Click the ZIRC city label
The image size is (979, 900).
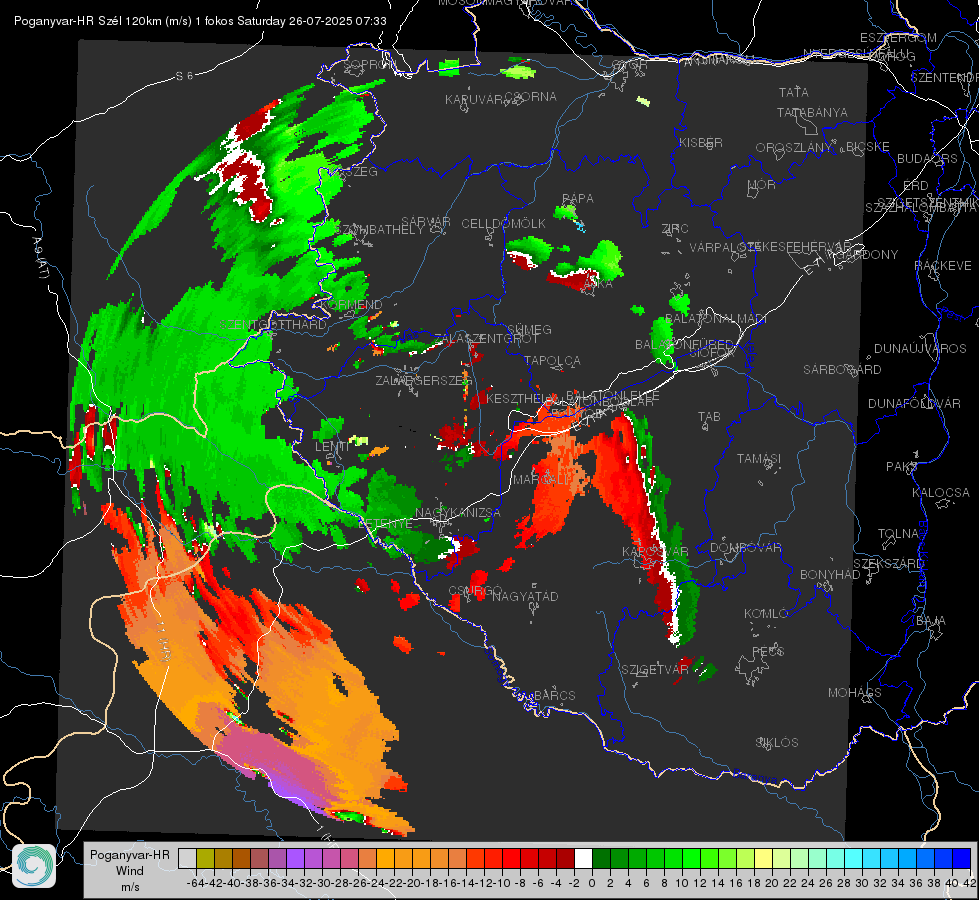675,229
